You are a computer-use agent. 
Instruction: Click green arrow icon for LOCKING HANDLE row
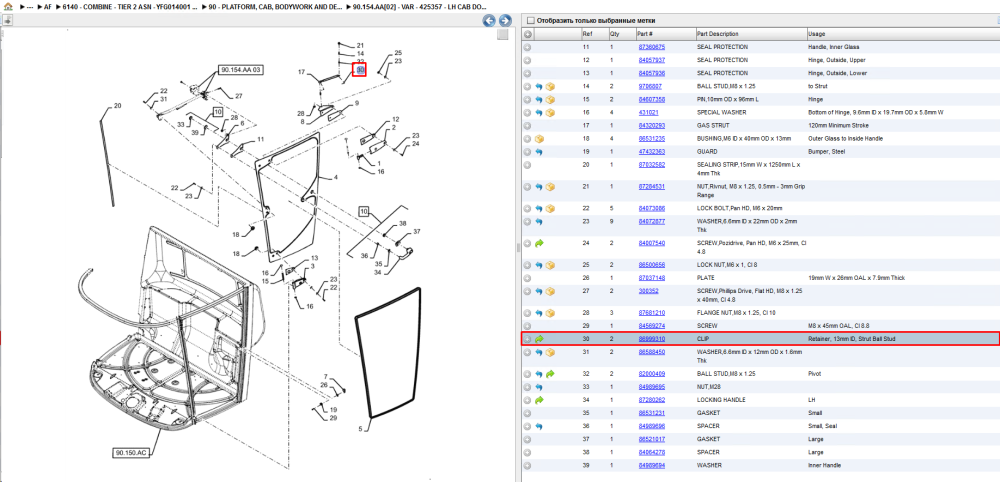tap(539, 400)
